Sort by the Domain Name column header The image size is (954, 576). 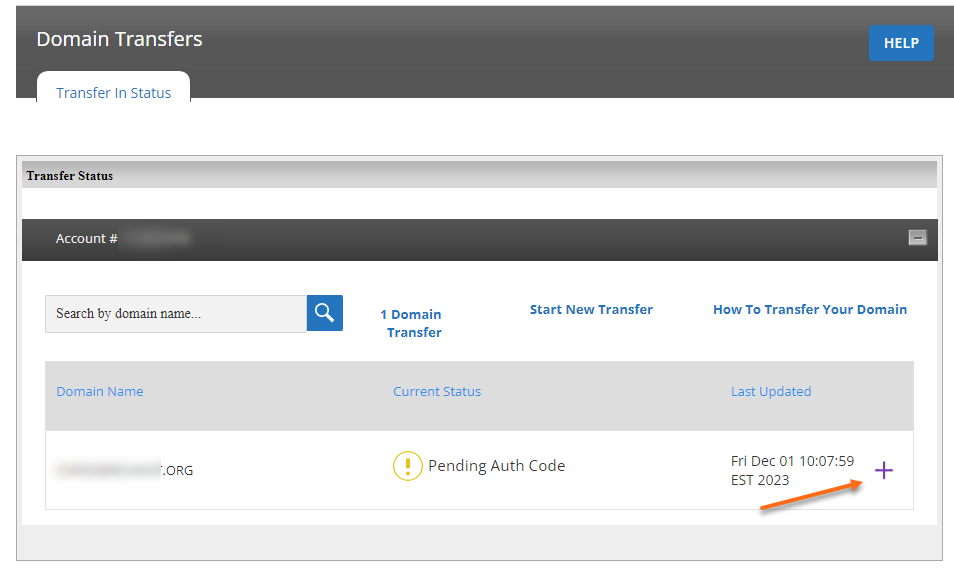(99, 391)
